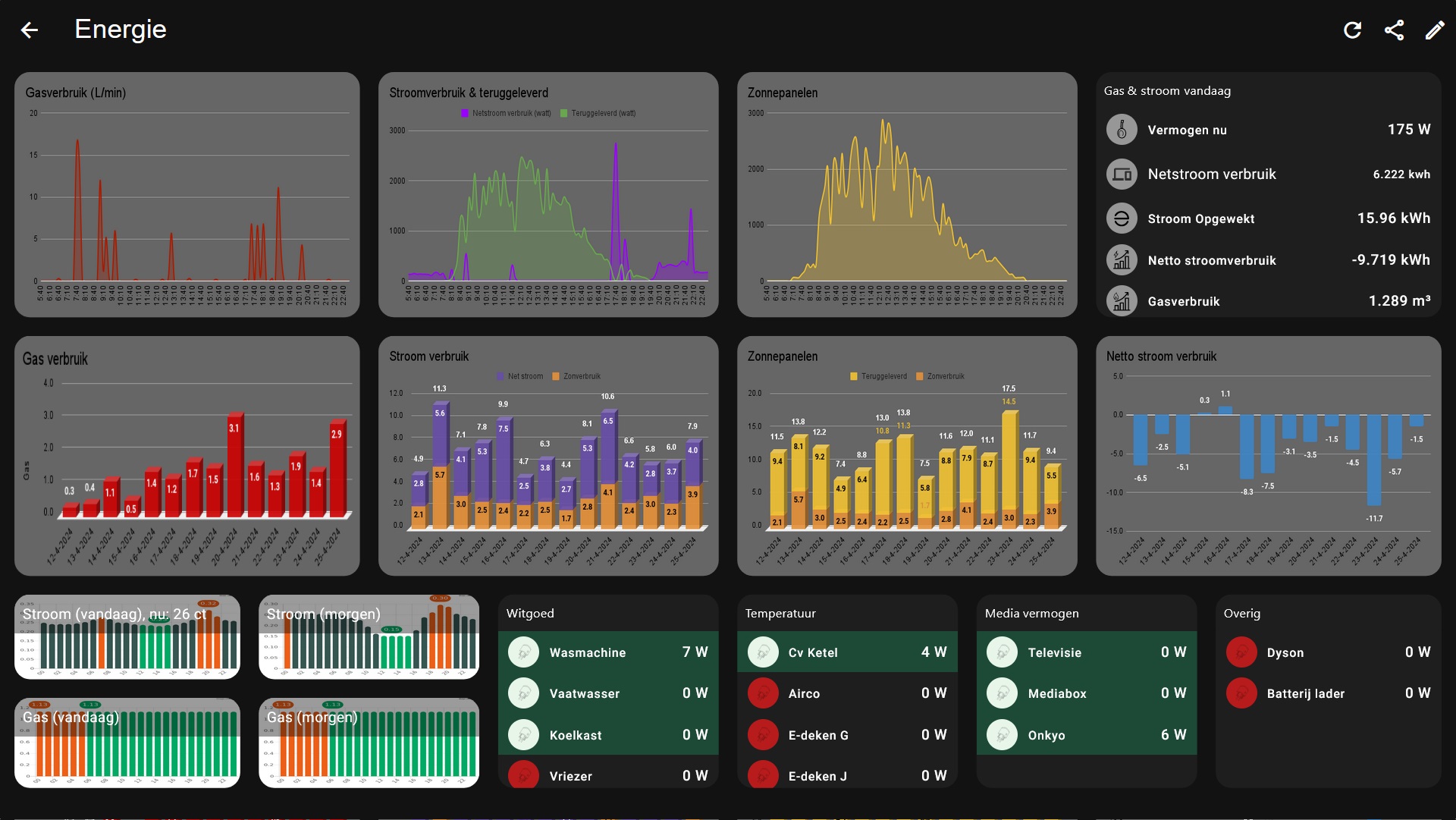Image resolution: width=1456 pixels, height=820 pixels.
Task: Toggle Airco plug
Action: 763,693
